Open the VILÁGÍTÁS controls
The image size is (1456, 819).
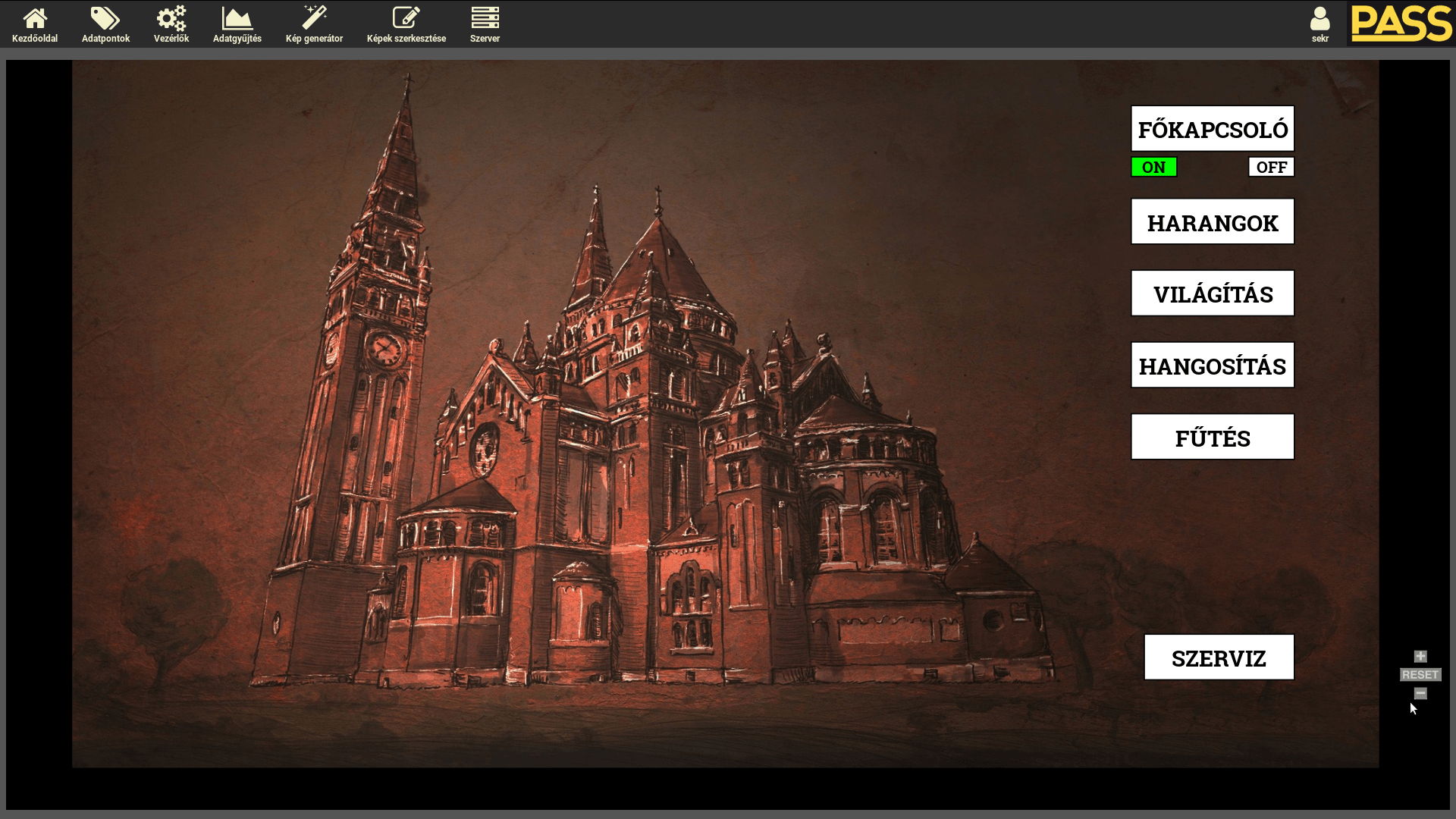point(1212,293)
